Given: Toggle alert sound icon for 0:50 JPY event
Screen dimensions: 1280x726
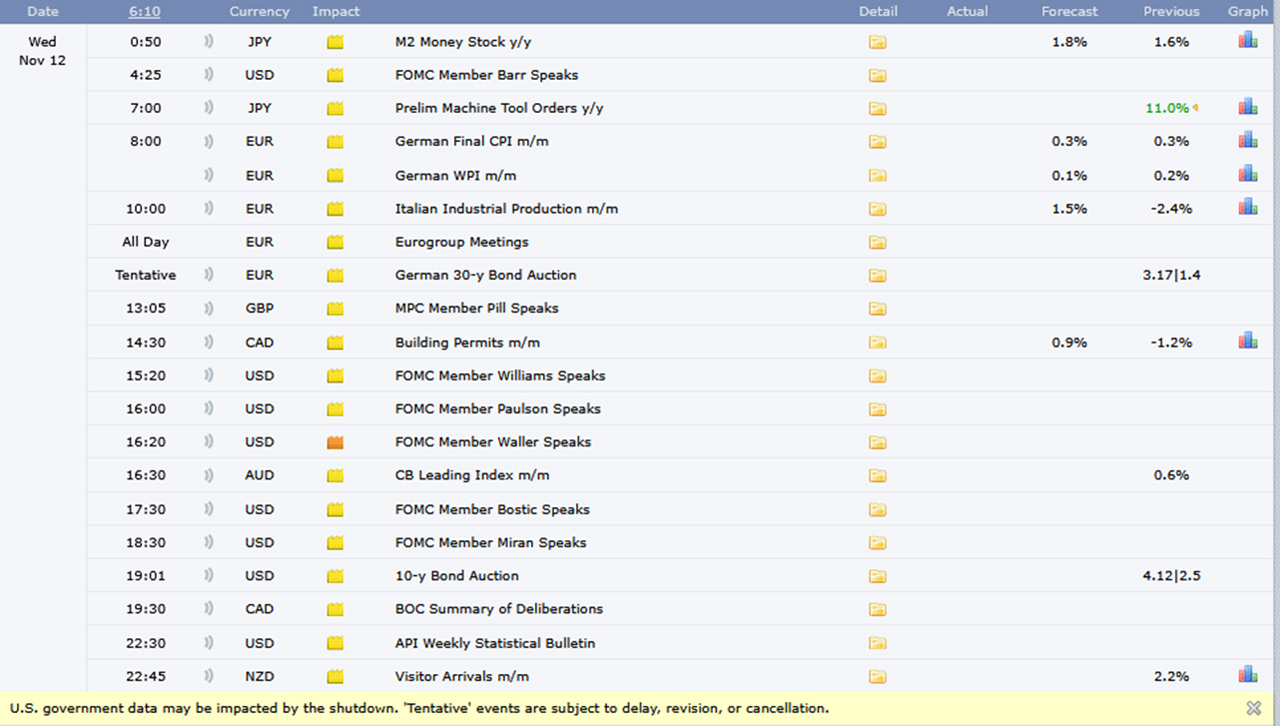Looking at the screenshot, I should [x=209, y=42].
